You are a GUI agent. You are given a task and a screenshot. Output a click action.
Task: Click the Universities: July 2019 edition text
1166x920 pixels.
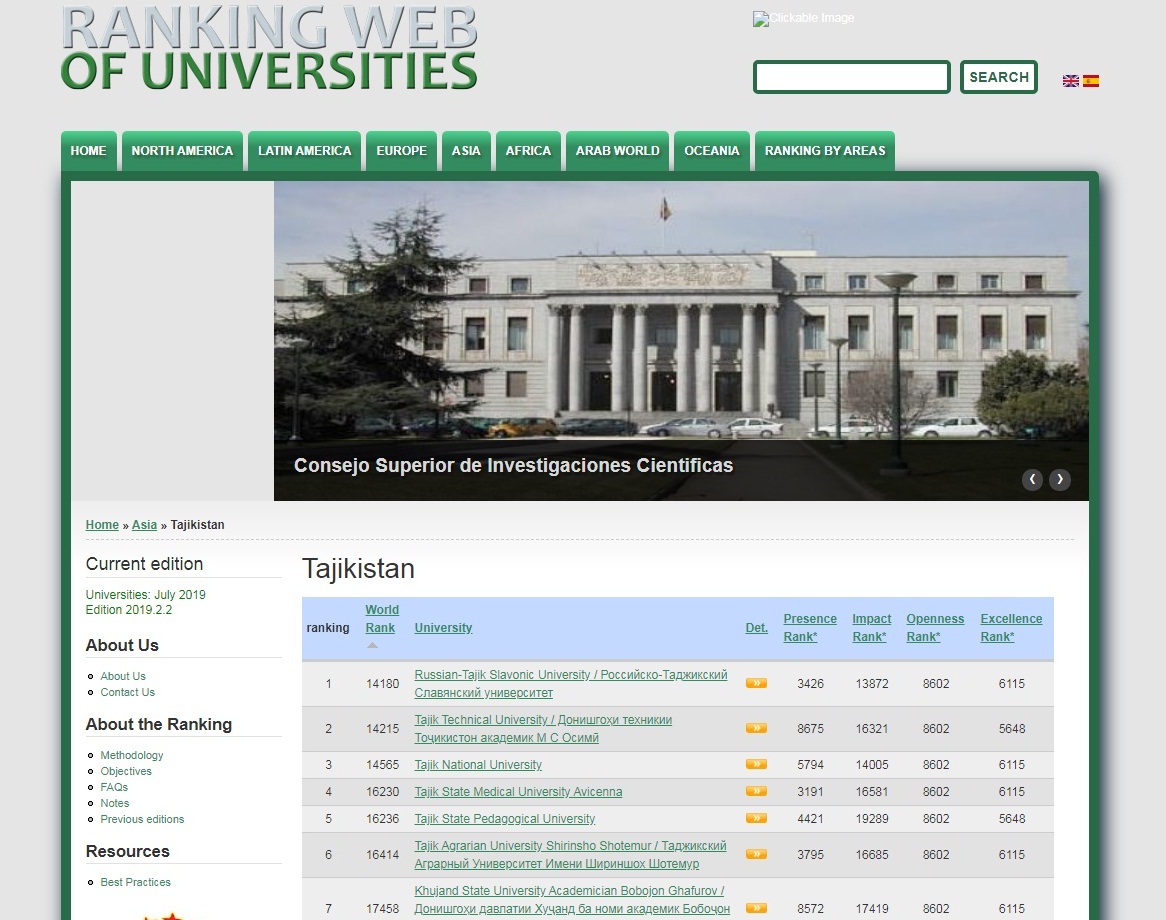[x=145, y=595]
